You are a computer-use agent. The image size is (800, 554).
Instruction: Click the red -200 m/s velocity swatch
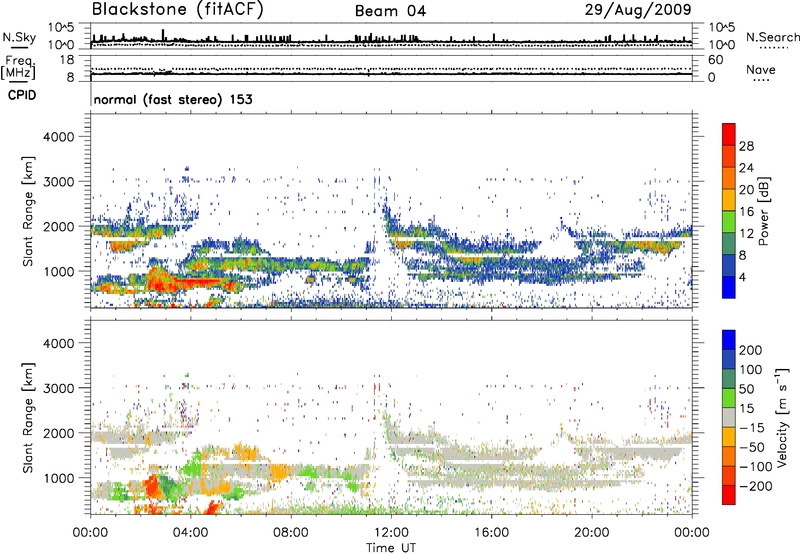(x=729, y=495)
